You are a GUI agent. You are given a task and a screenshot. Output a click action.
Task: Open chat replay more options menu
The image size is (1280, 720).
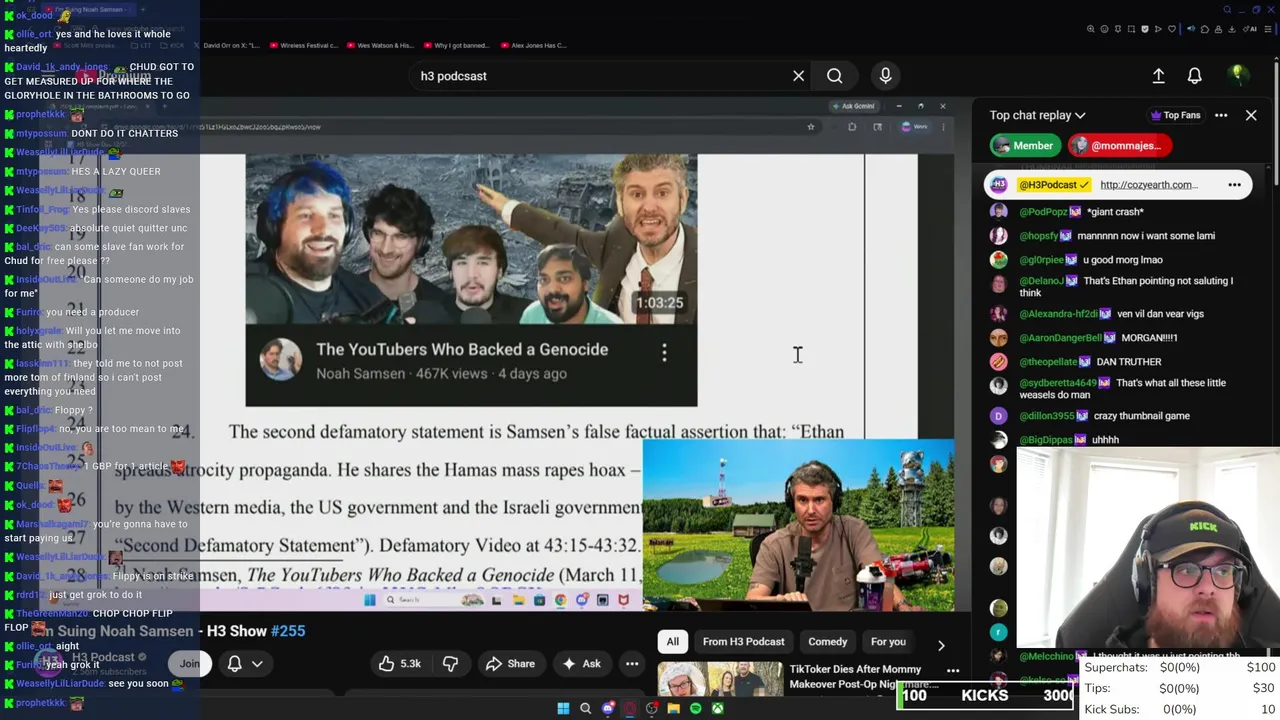[x=1221, y=115]
